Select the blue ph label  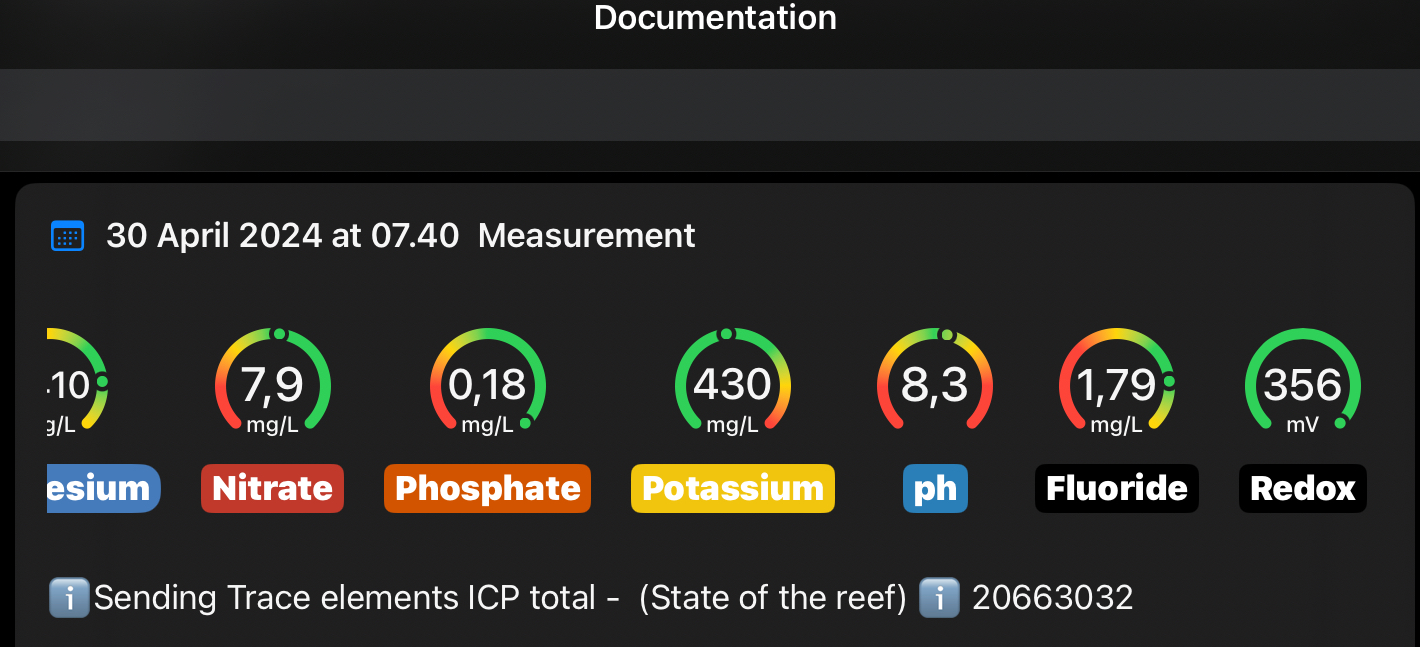pos(935,488)
